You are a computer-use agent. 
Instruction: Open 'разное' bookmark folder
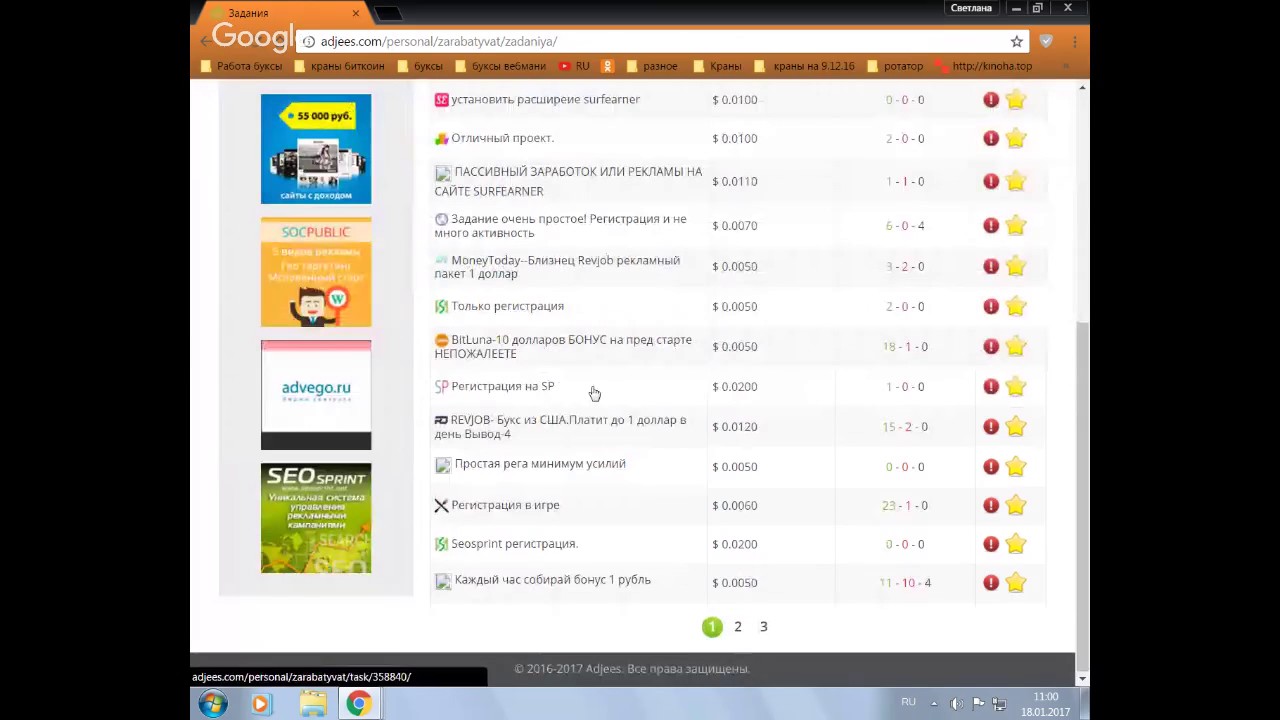652,66
